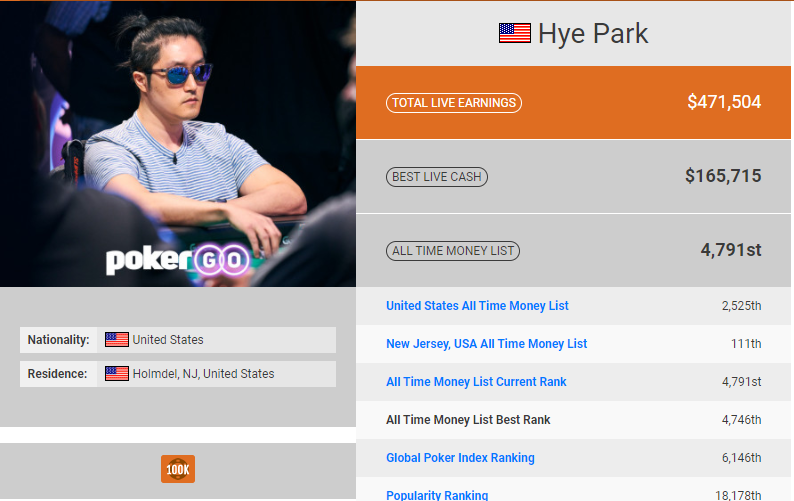Click the orange 100K badge icon
This screenshot has height=501, width=794.
(x=178, y=469)
